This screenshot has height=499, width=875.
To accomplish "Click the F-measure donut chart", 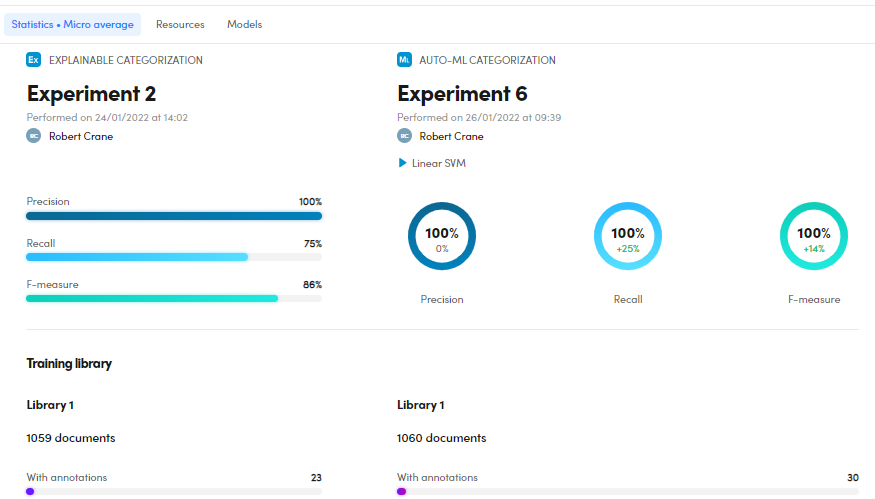I will pos(813,237).
